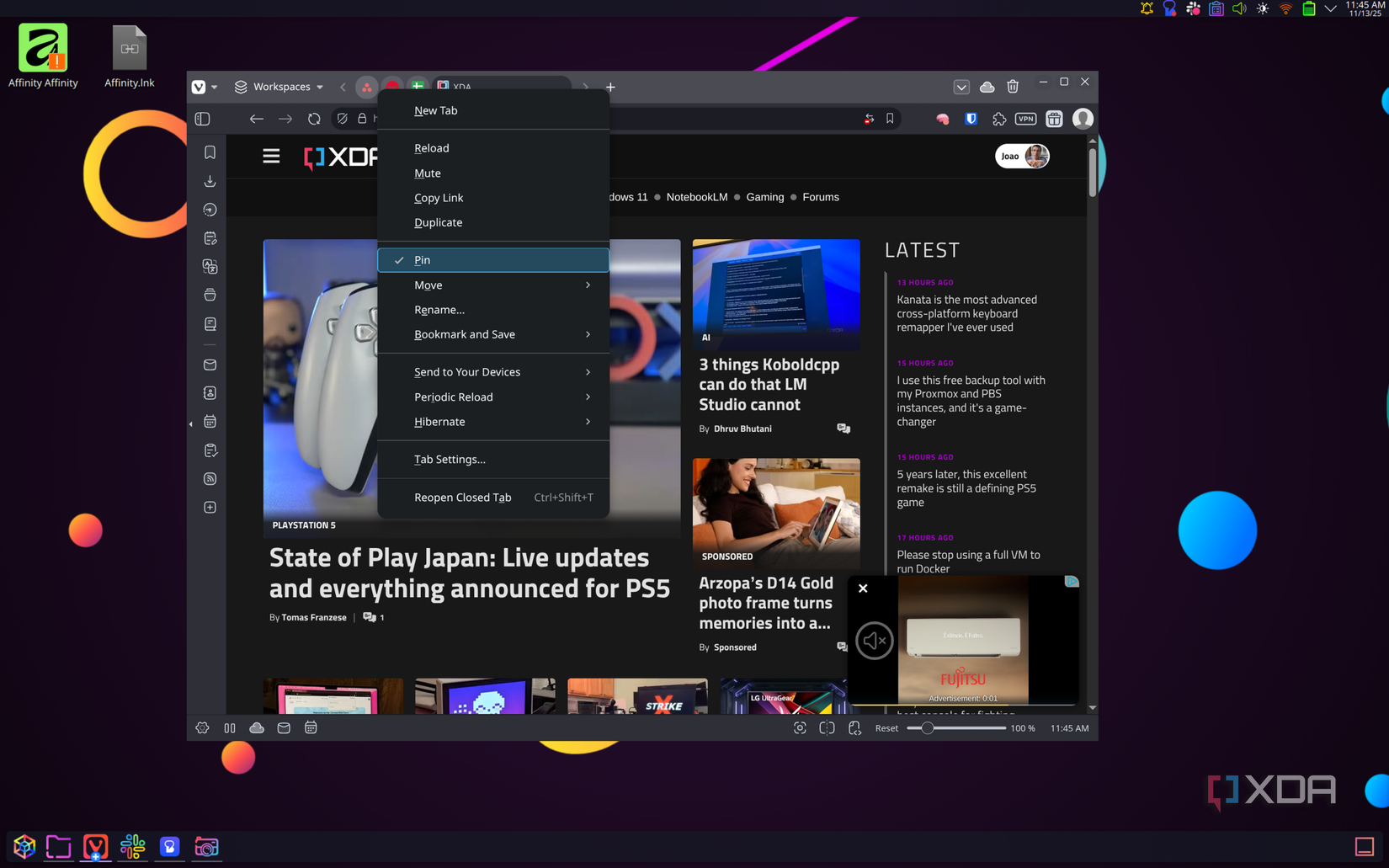This screenshot has height=868, width=1389.
Task: Open the Workspaces dropdown
Action: click(279, 87)
